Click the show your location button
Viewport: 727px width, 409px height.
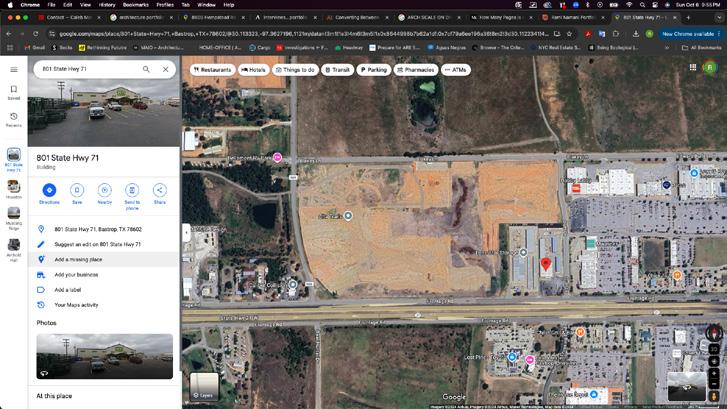coord(714,361)
